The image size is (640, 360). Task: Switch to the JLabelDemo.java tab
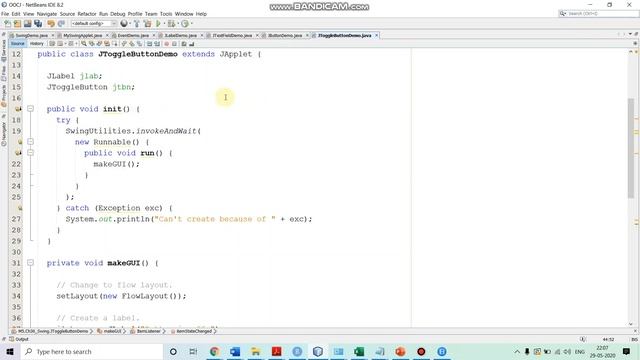(180, 36)
